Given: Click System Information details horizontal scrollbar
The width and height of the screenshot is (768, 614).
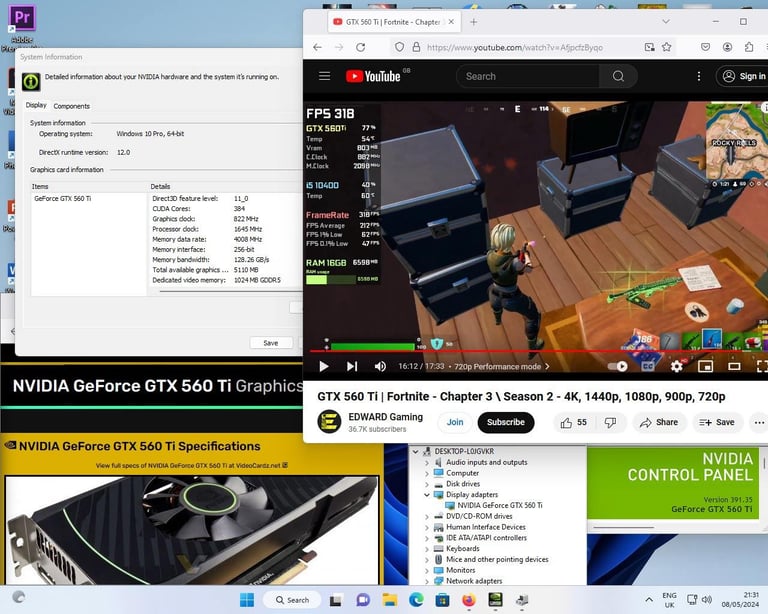Looking at the screenshot, I should coord(230,291).
